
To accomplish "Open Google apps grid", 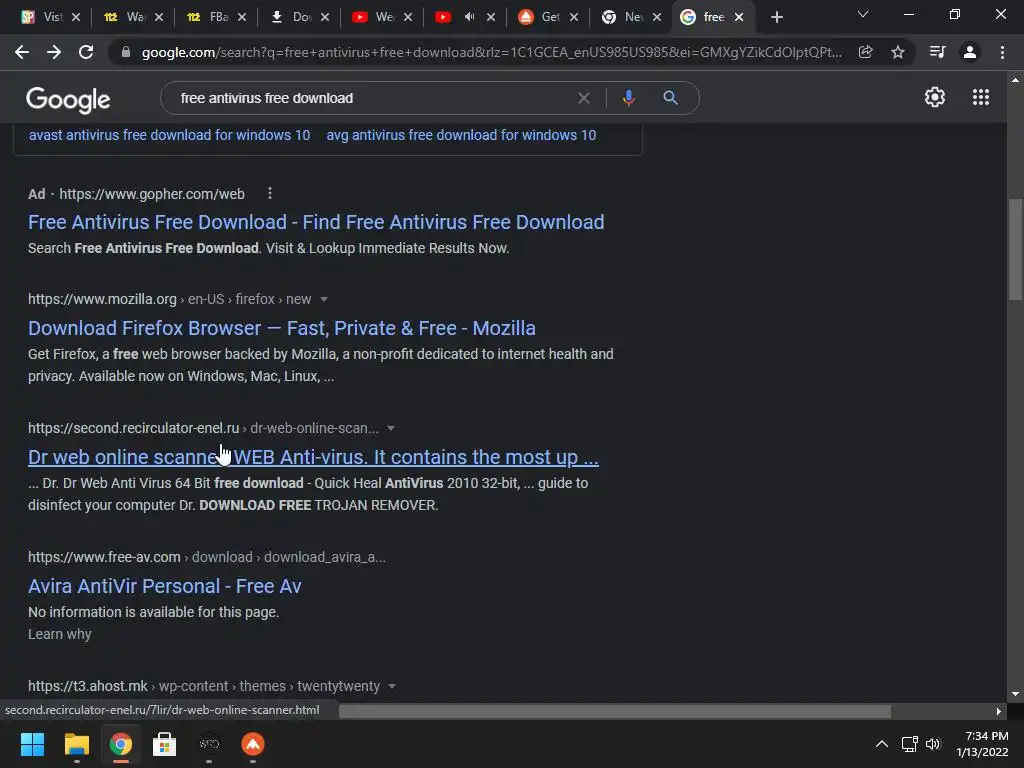I will coord(981,97).
